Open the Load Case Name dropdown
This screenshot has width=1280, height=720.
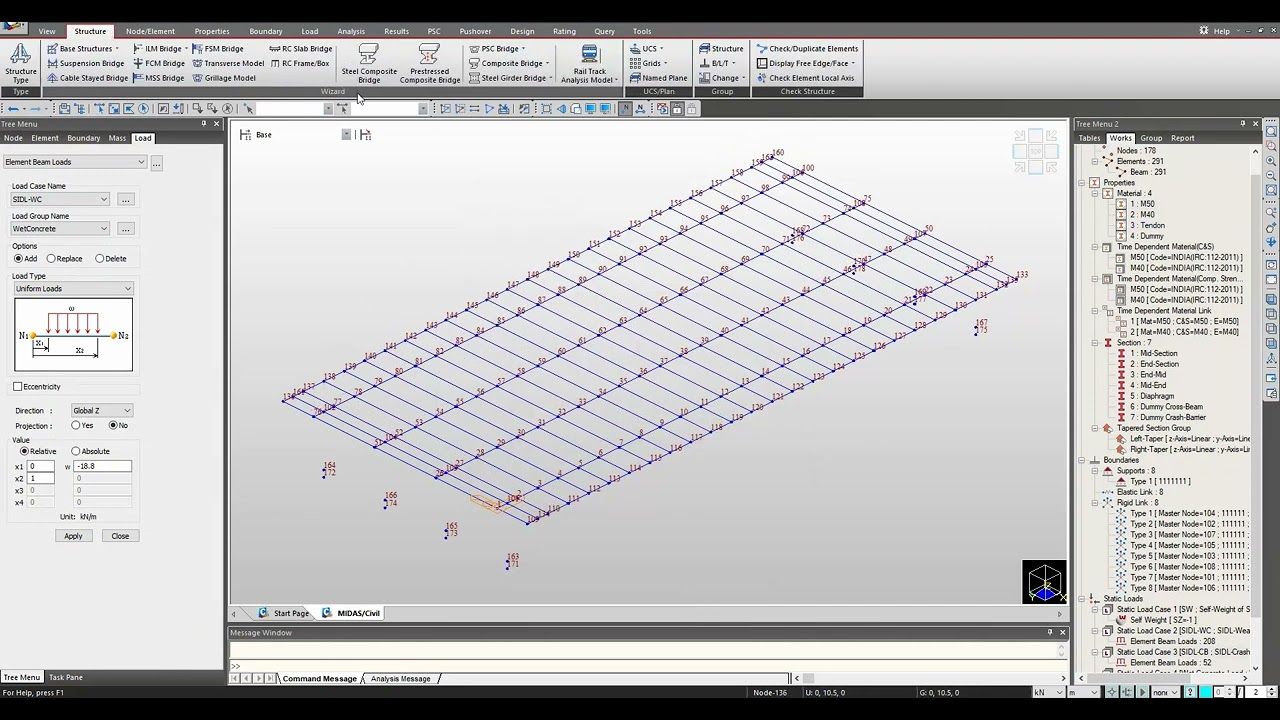coord(60,200)
